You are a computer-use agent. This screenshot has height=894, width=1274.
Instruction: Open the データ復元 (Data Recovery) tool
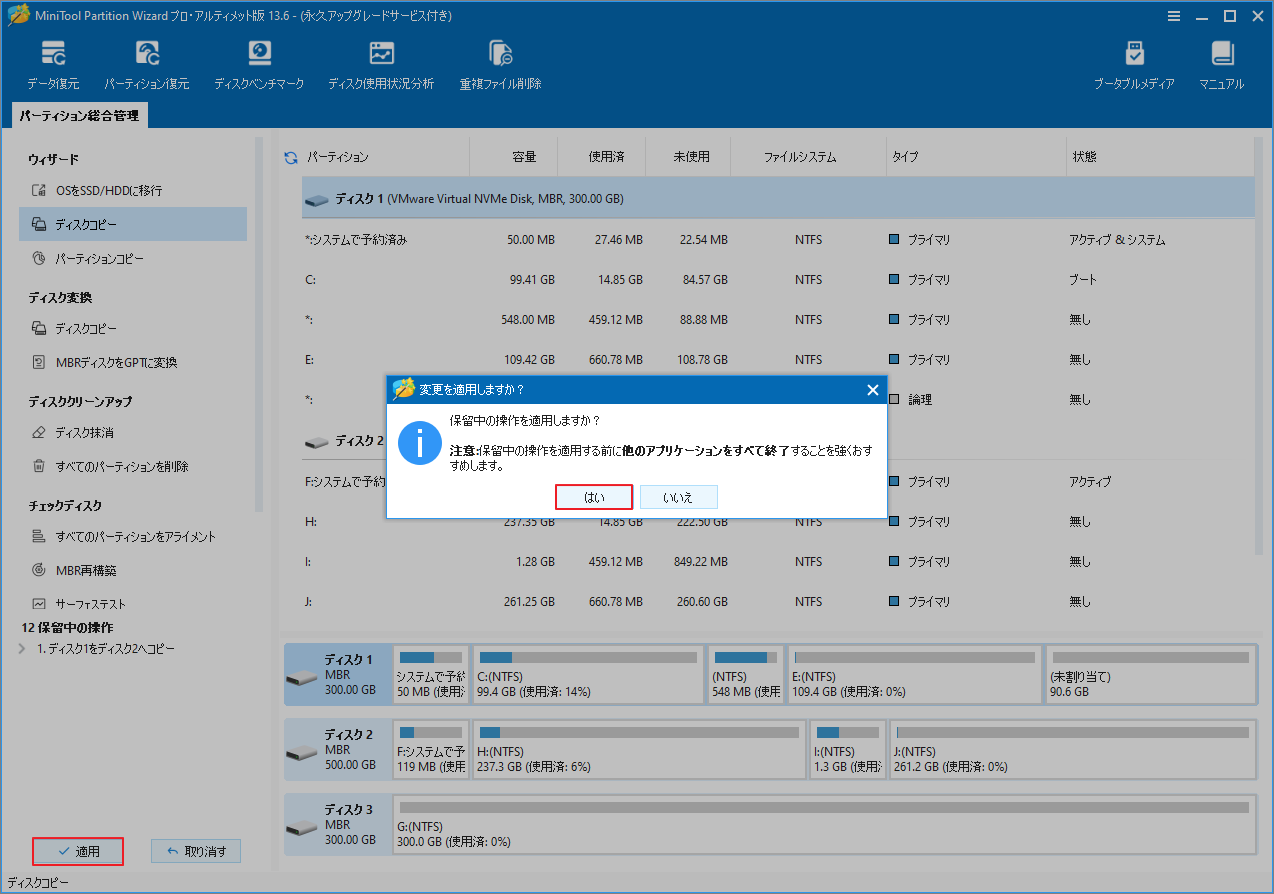coord(53,62)
